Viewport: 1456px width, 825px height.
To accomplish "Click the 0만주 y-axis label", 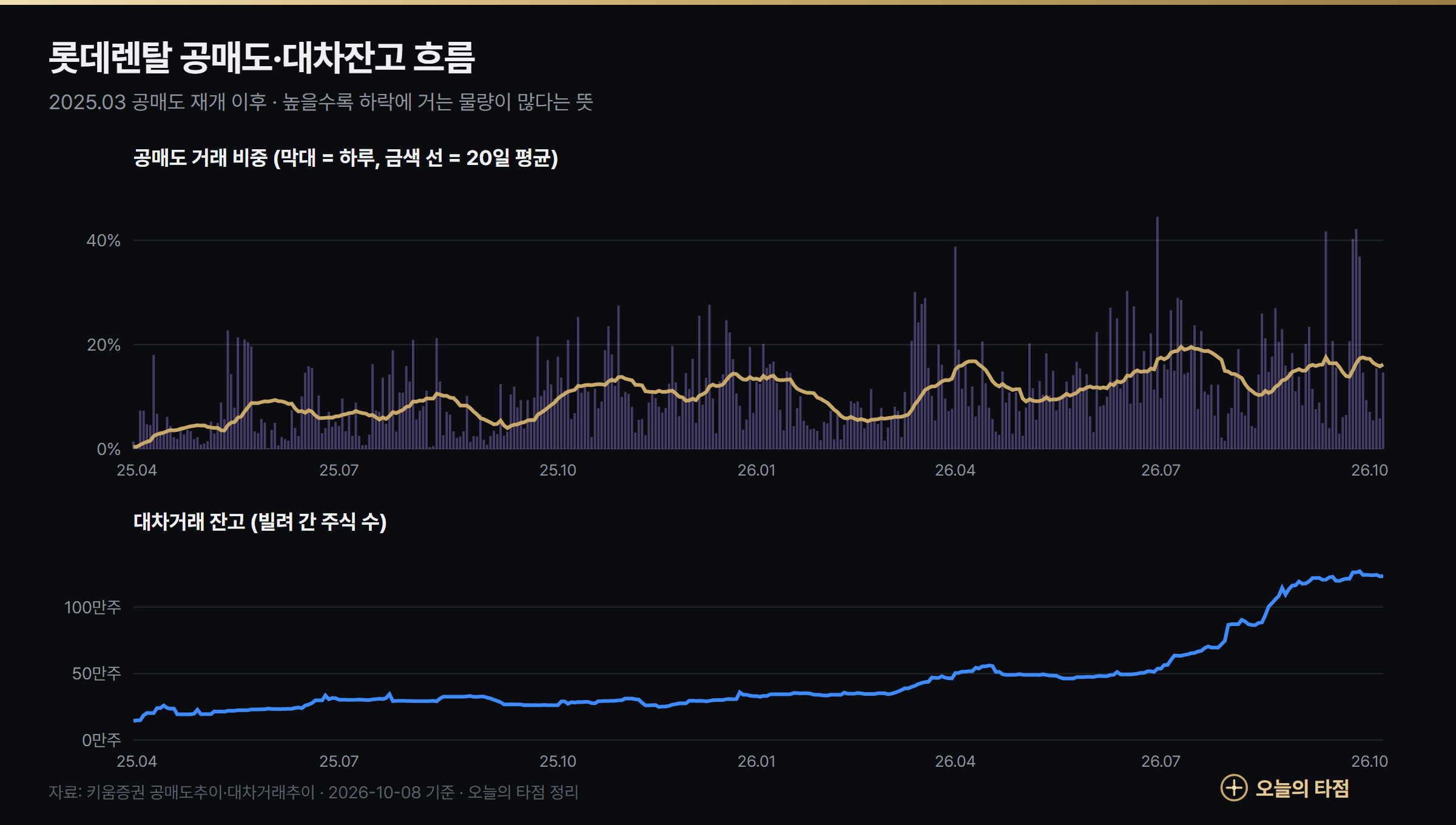I will click(101, 739).
